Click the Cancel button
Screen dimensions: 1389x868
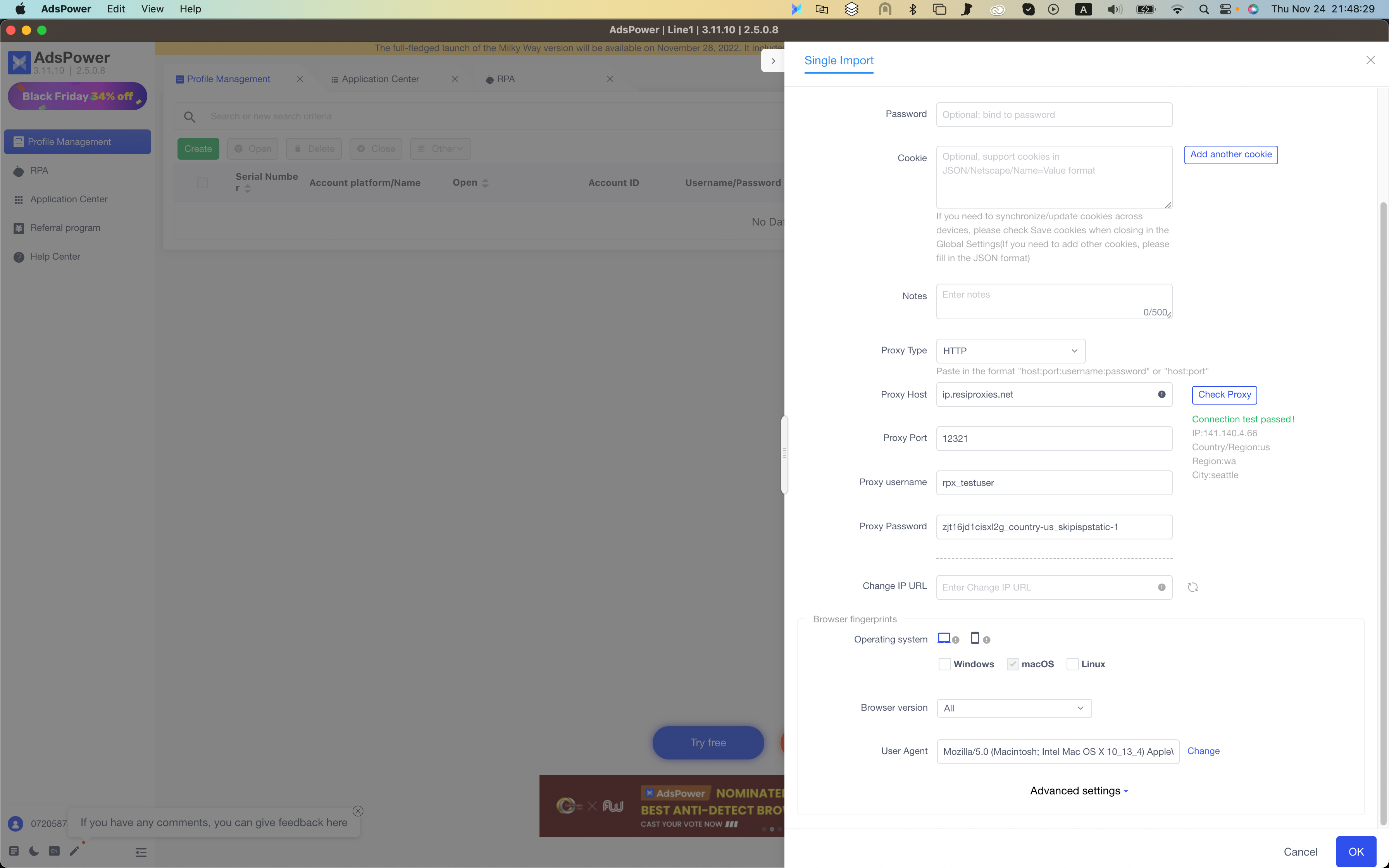pyautogui.click(x=1300, y=852)
